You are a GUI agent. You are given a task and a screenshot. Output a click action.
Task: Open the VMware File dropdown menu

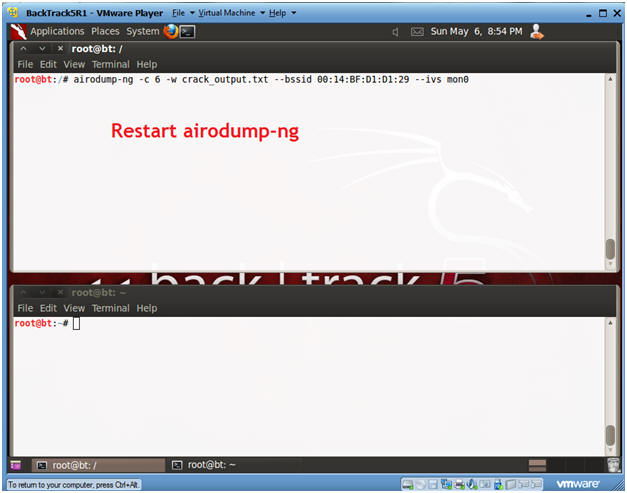tap(183, 13)
